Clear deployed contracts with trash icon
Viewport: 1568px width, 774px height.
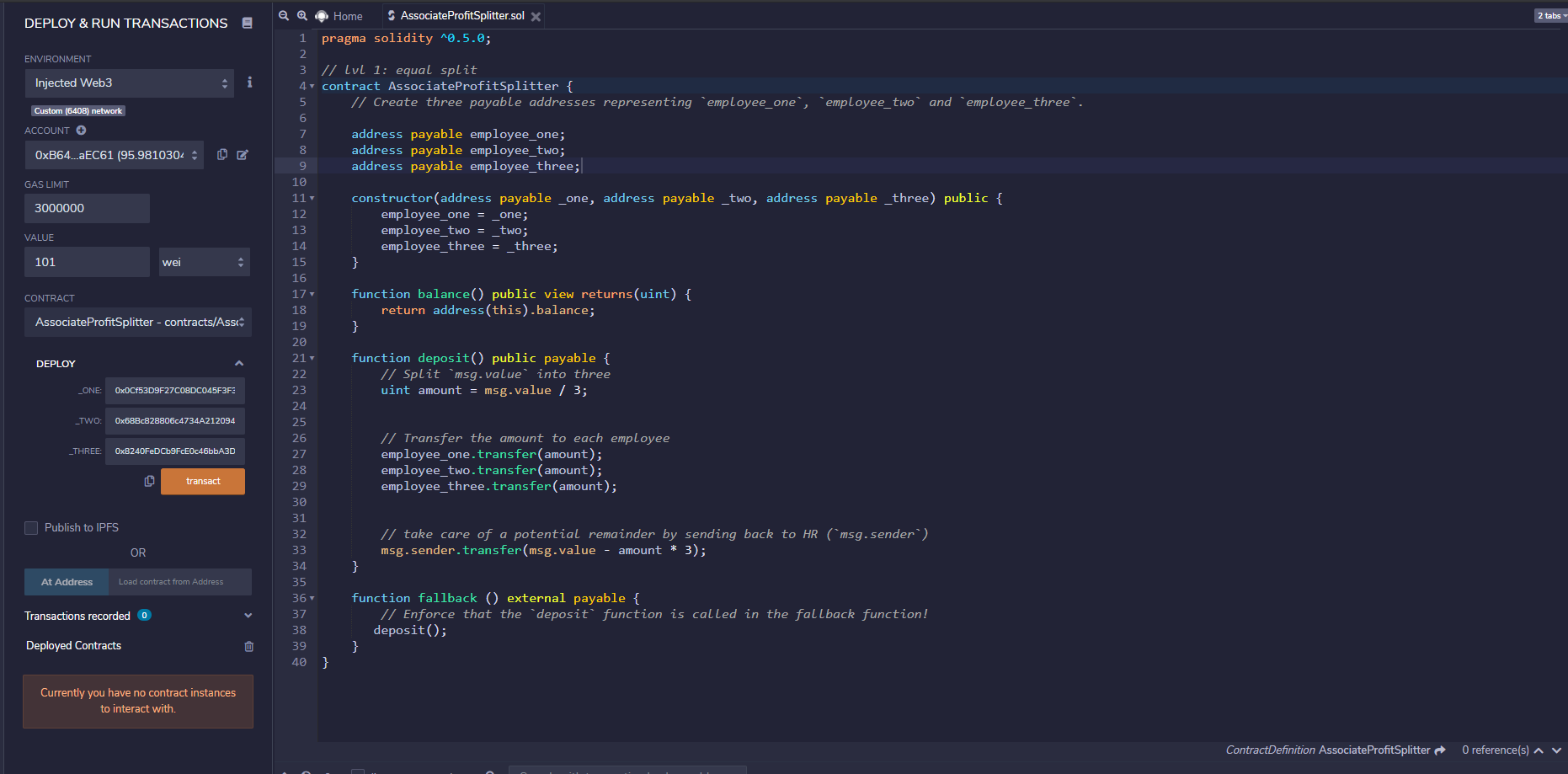tap(248, 647)
